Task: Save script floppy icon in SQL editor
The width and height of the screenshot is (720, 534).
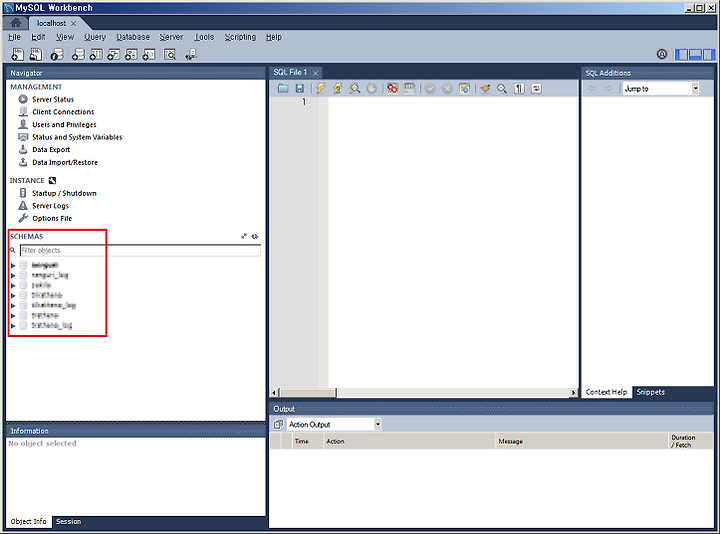Action: (300, 88)
